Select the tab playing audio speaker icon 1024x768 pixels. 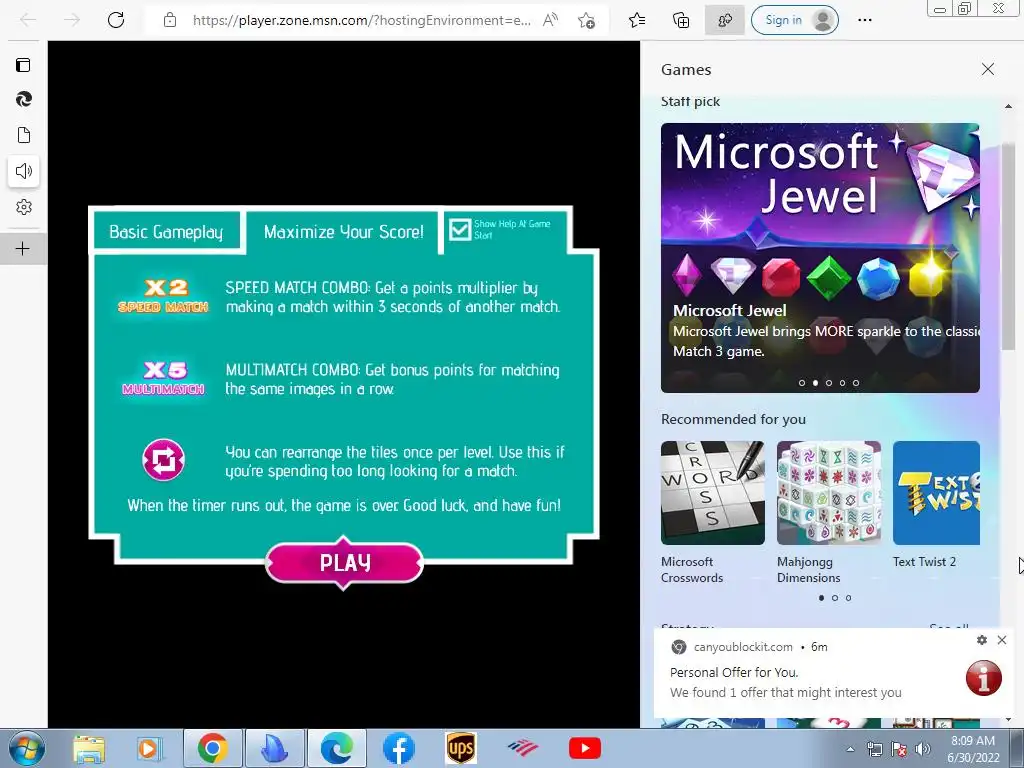tap(24, 171)
